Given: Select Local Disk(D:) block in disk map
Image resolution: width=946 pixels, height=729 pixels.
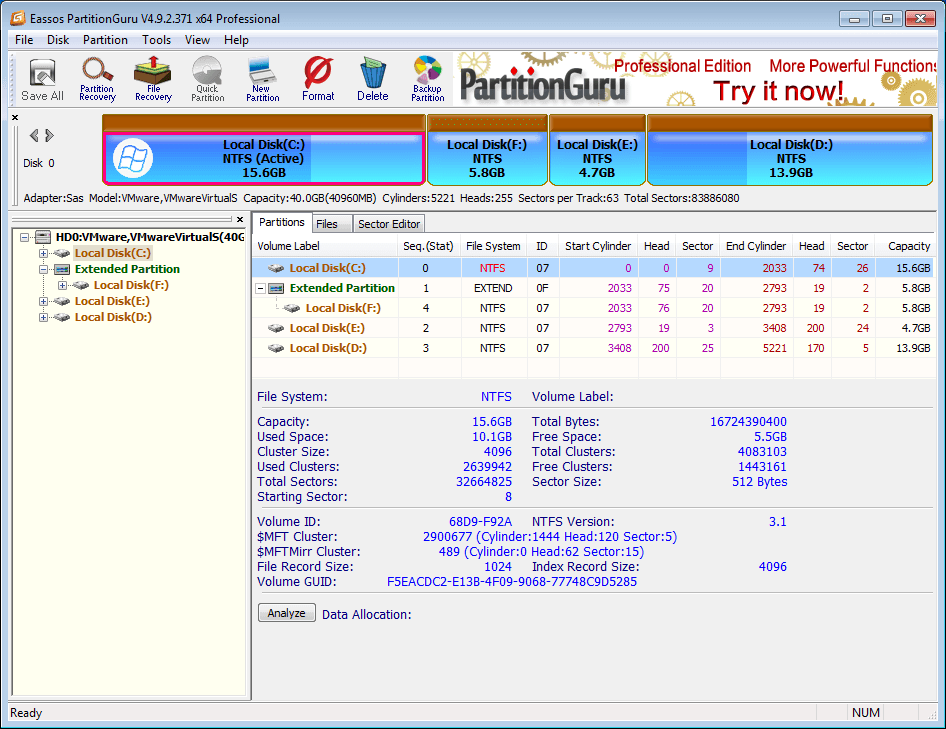Looking at the screenshot, I should coord(790,151).
